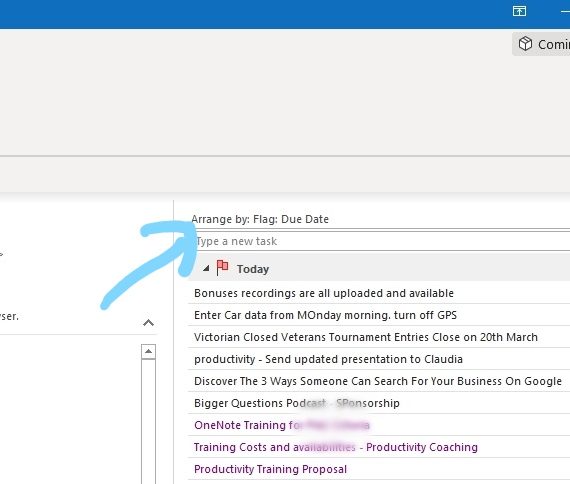570x484 pixels.
Task: Open Discover The 3 Ways task
Action: [x=379, y=381]
